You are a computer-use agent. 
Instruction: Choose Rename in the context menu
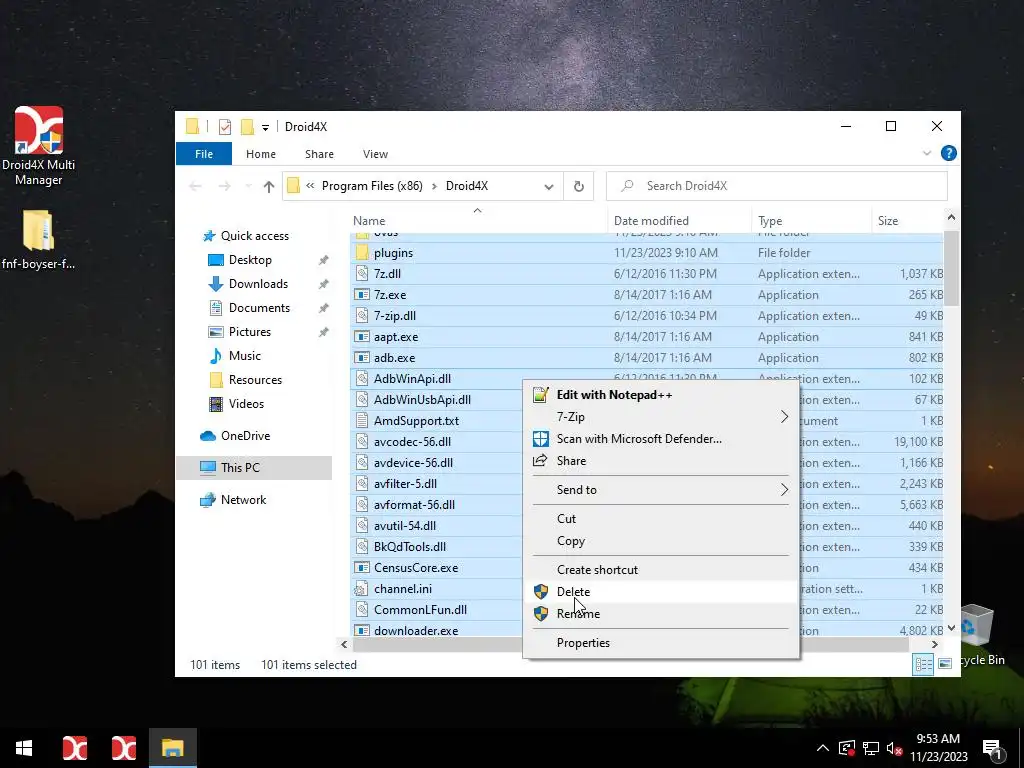click(x=661, y=614)
